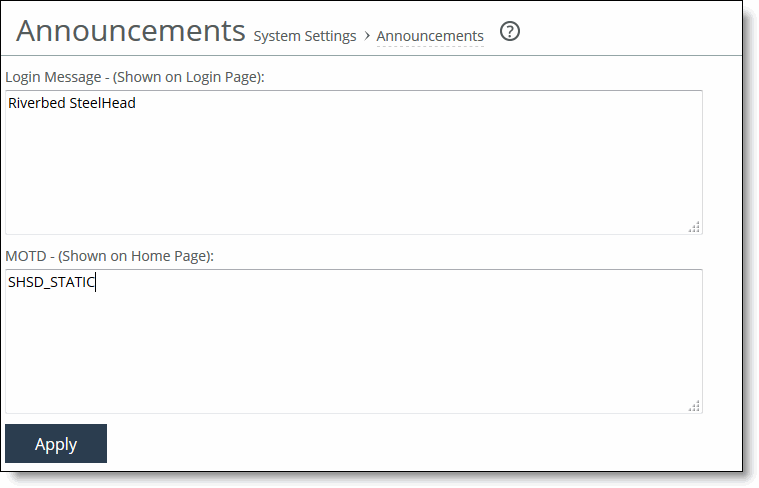Click the Login Message field label
759x488 pixels.
(x=135, y=77)
